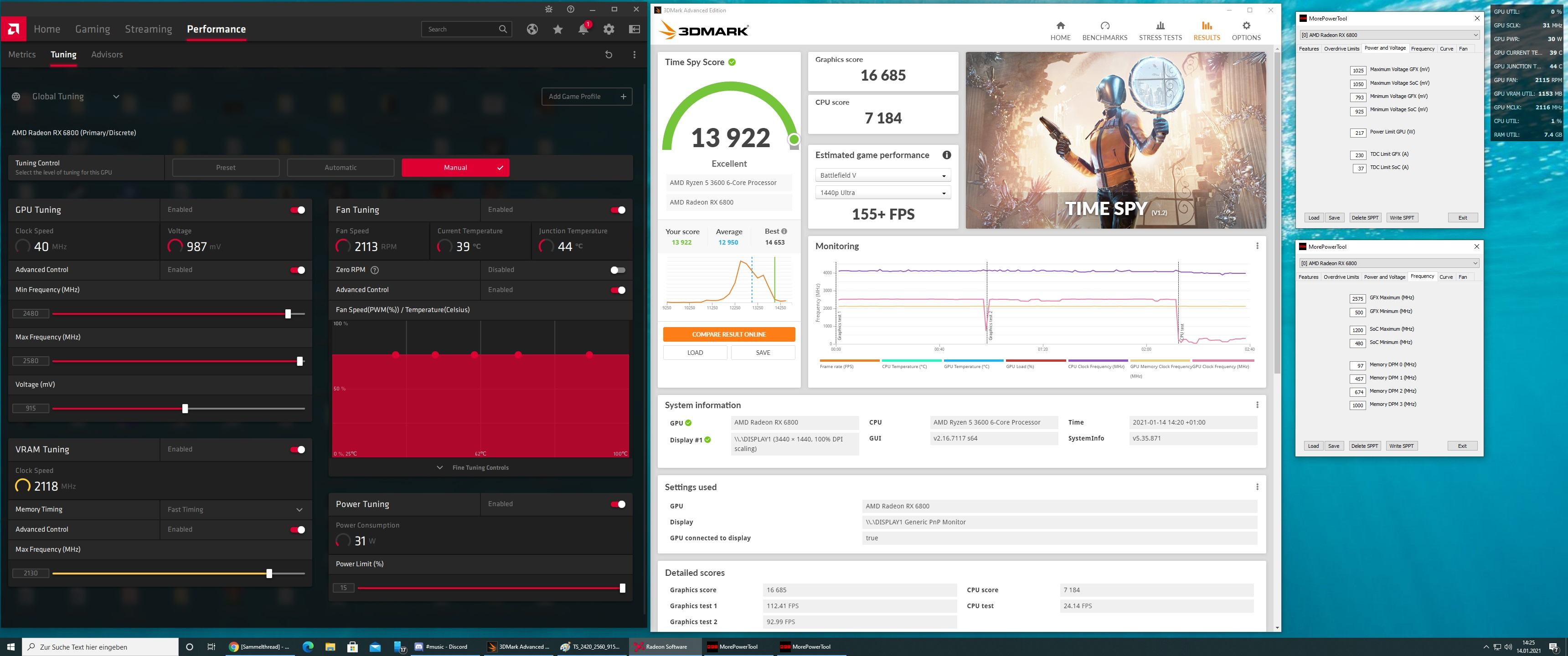
Task: Click the search magnifier icon in Radeon
Action: [x=503, y=29]
